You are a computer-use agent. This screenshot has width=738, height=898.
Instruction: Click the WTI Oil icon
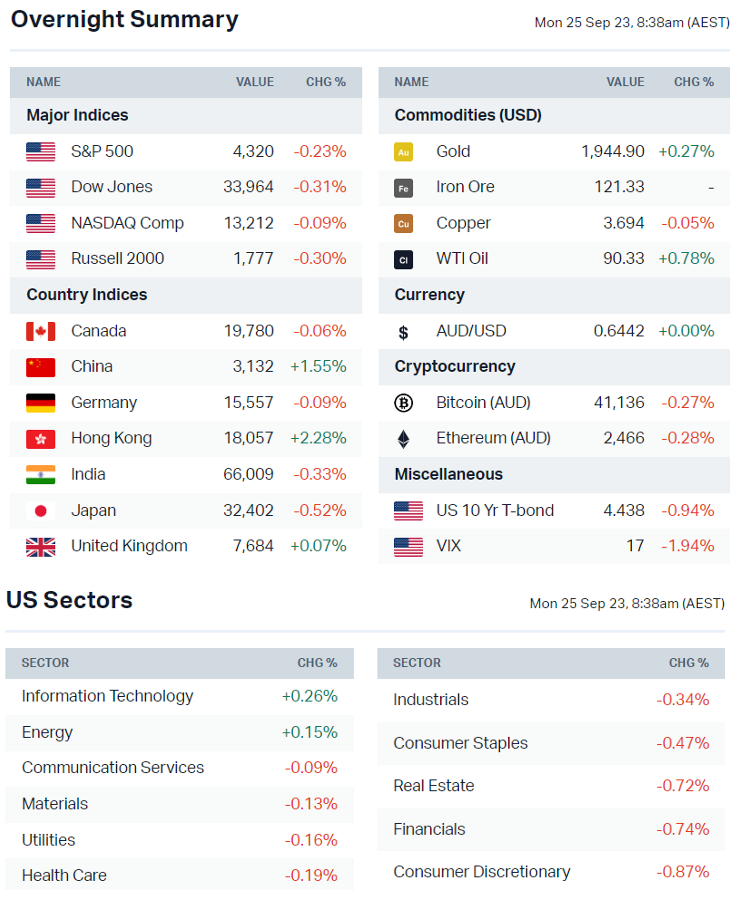(404, 259)
